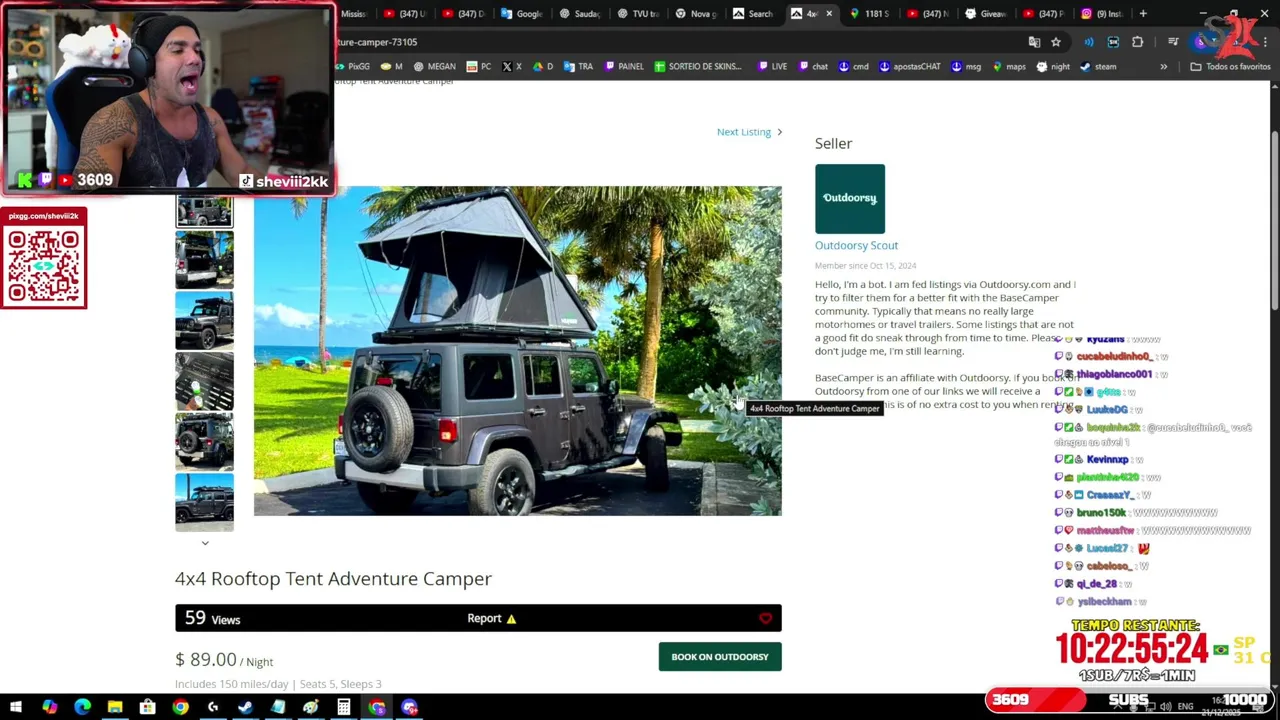The height and width of the screenshot is (720, 1280).
Task: Switch to the Search tab
Action: point(753,13)
